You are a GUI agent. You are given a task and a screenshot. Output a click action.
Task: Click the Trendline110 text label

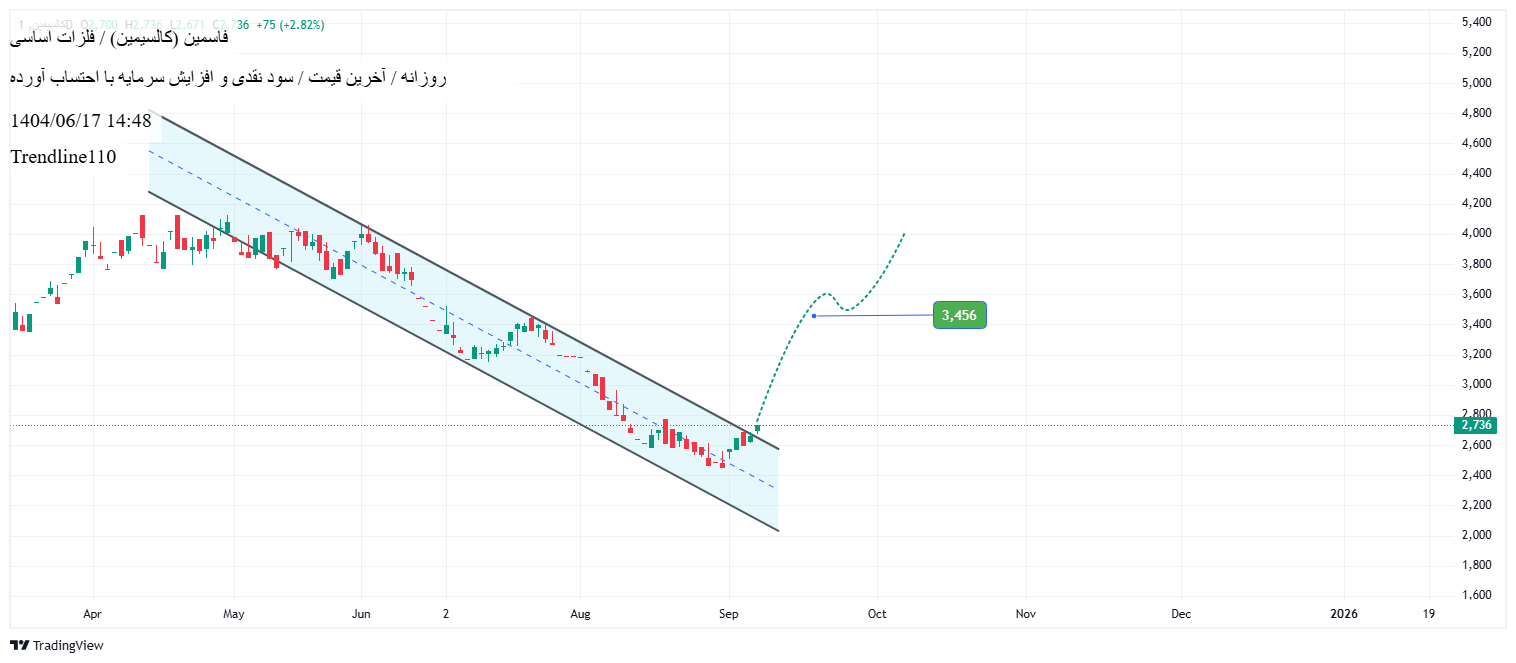pyautogui.click(x=63, y=157)
